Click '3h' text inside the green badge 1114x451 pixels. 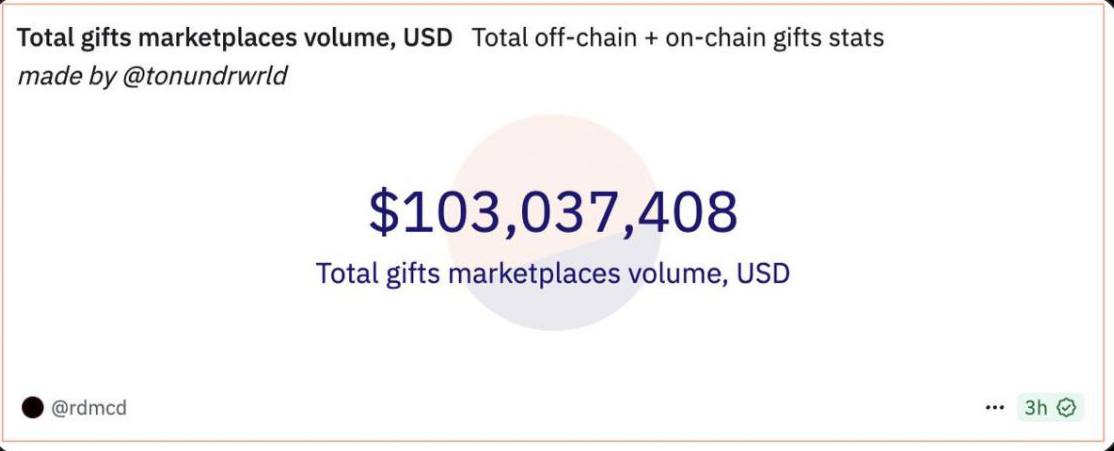1036,408
